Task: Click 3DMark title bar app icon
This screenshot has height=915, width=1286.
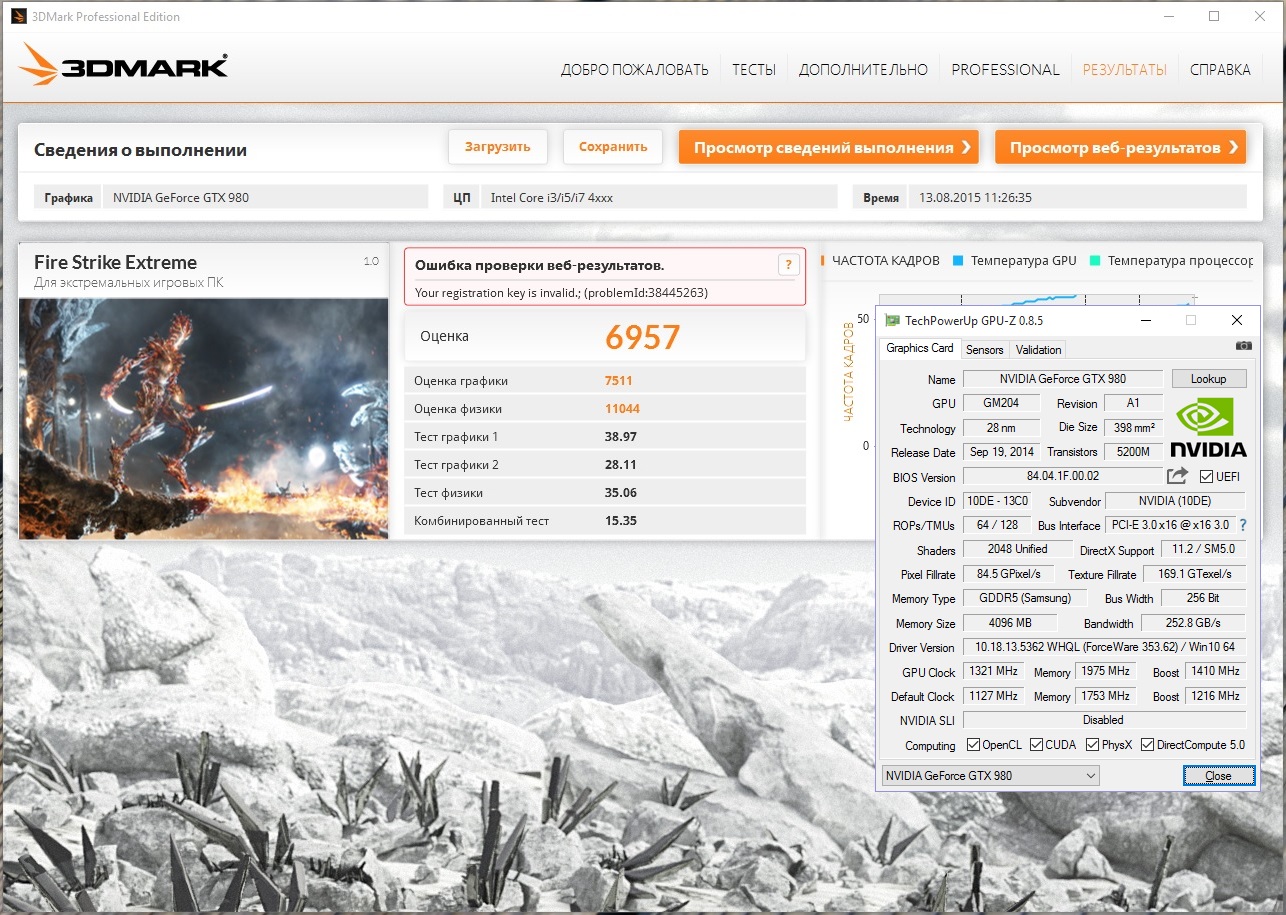Action: pos(18,16)
